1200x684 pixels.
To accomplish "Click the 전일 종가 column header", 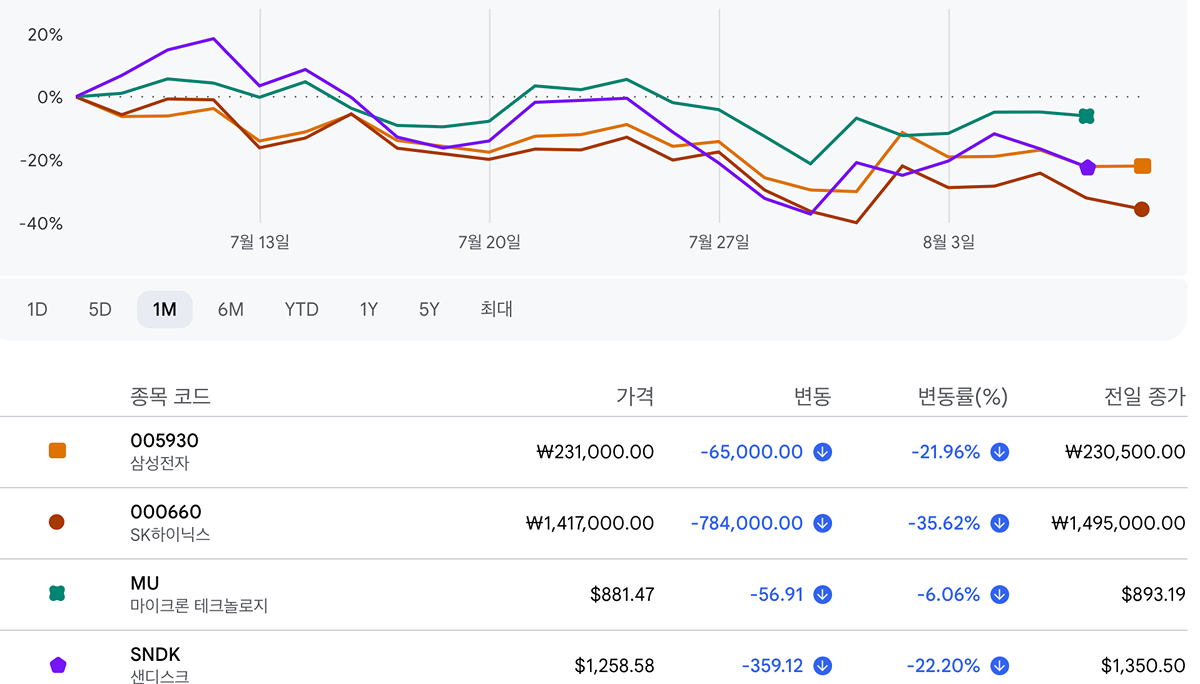I will coord(1145,396).
